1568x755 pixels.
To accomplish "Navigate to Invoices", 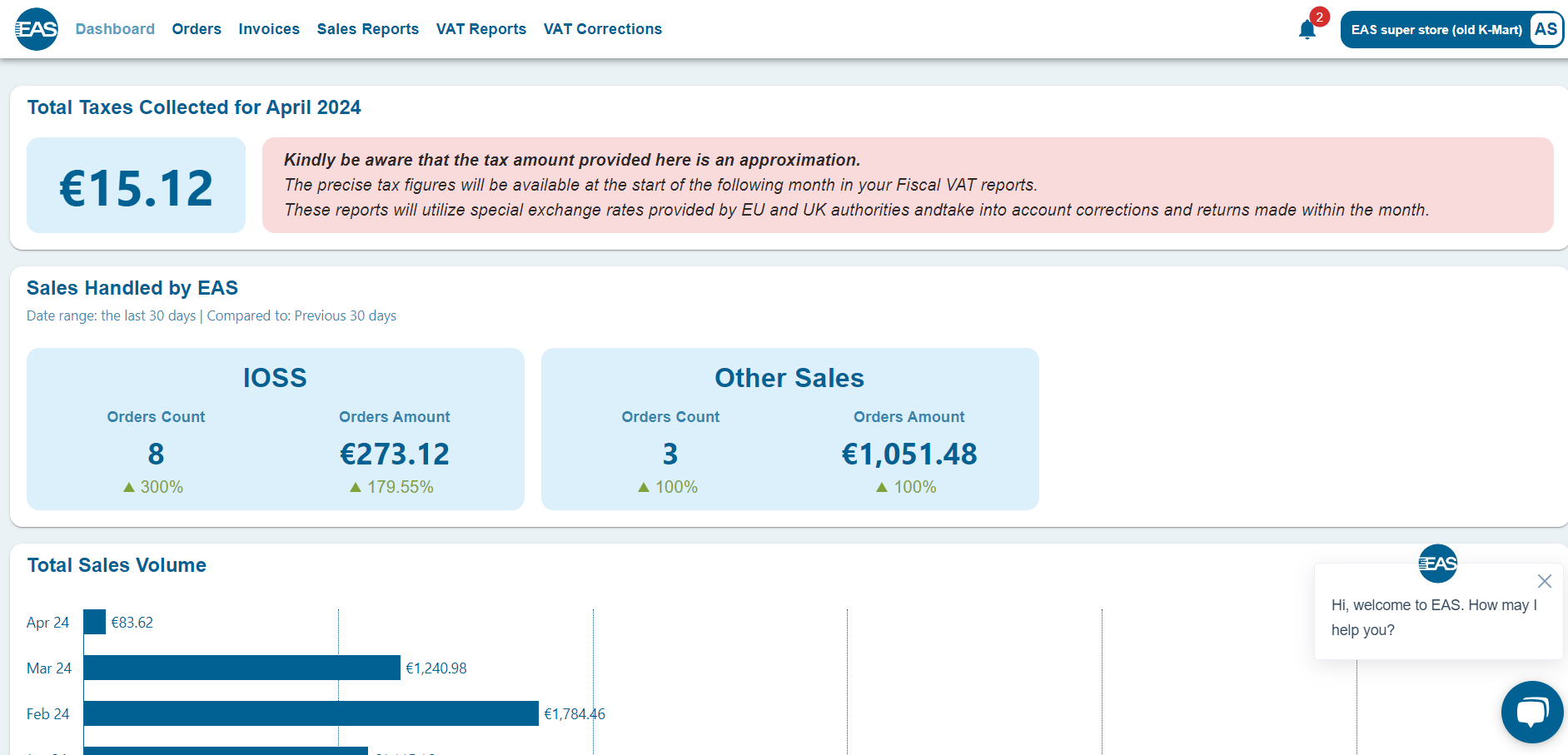I will click(x=269, y=29).
